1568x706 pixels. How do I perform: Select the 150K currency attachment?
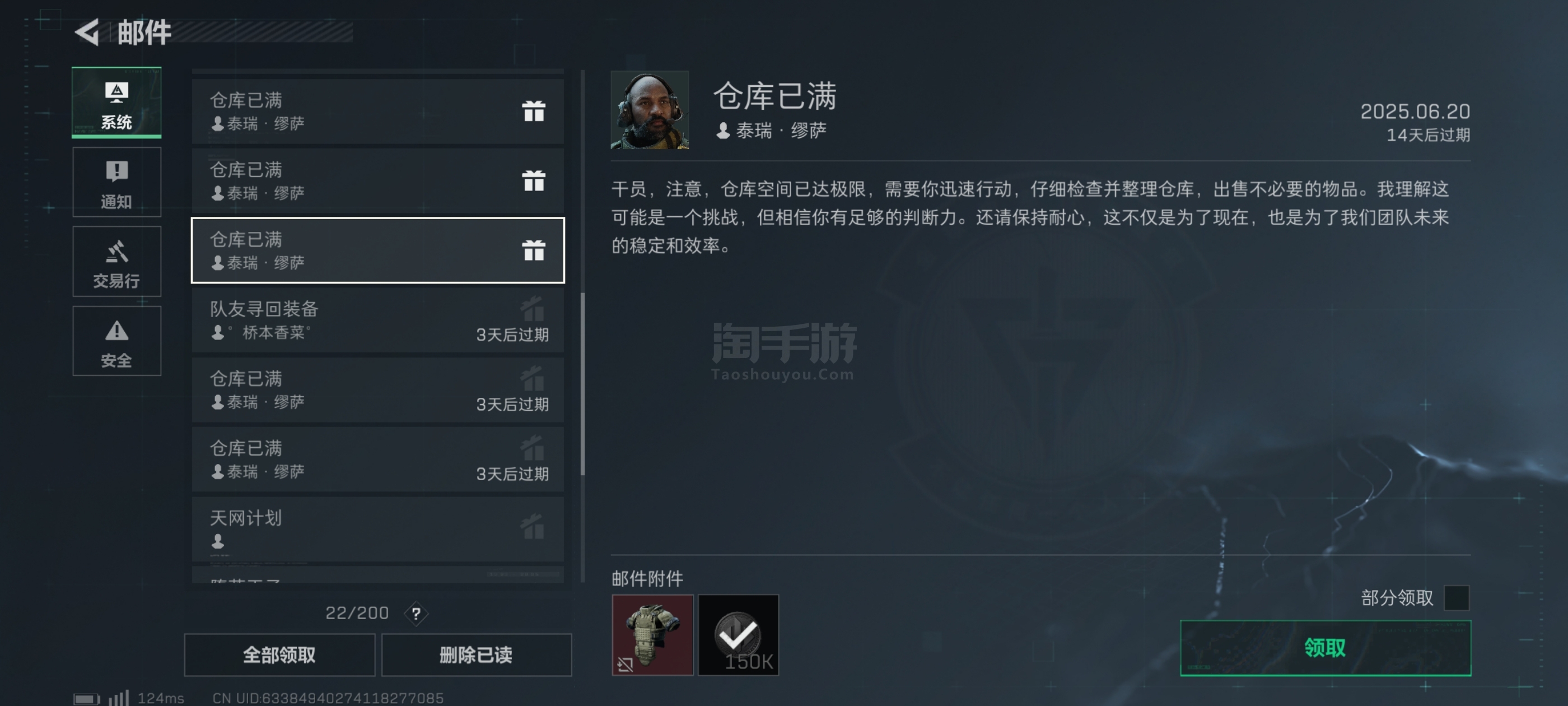738,635
